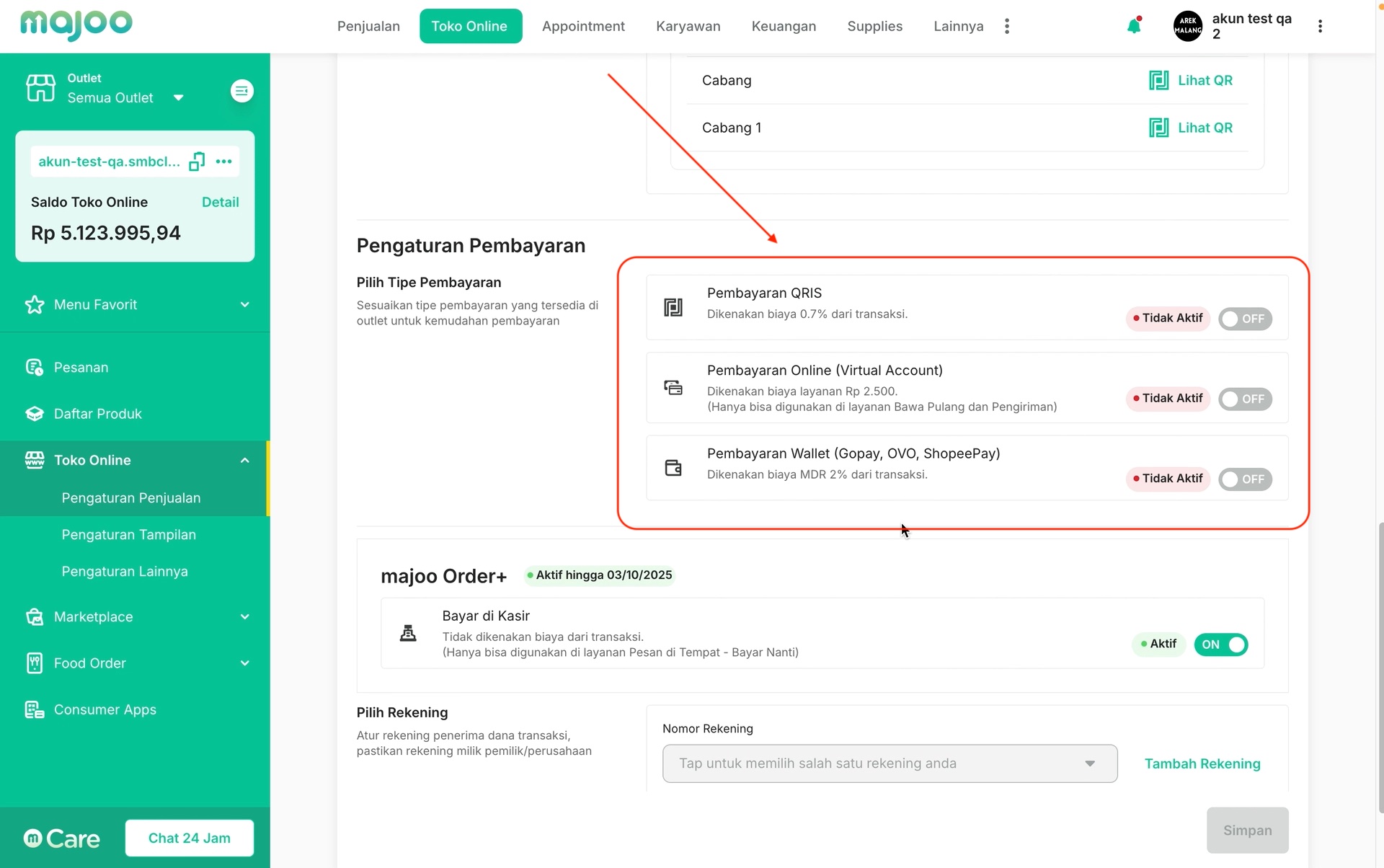Viewport: 1384px width, 868px height.
Task: Click the Rp 5.123.995,94 balance
Action: (106, 233)
